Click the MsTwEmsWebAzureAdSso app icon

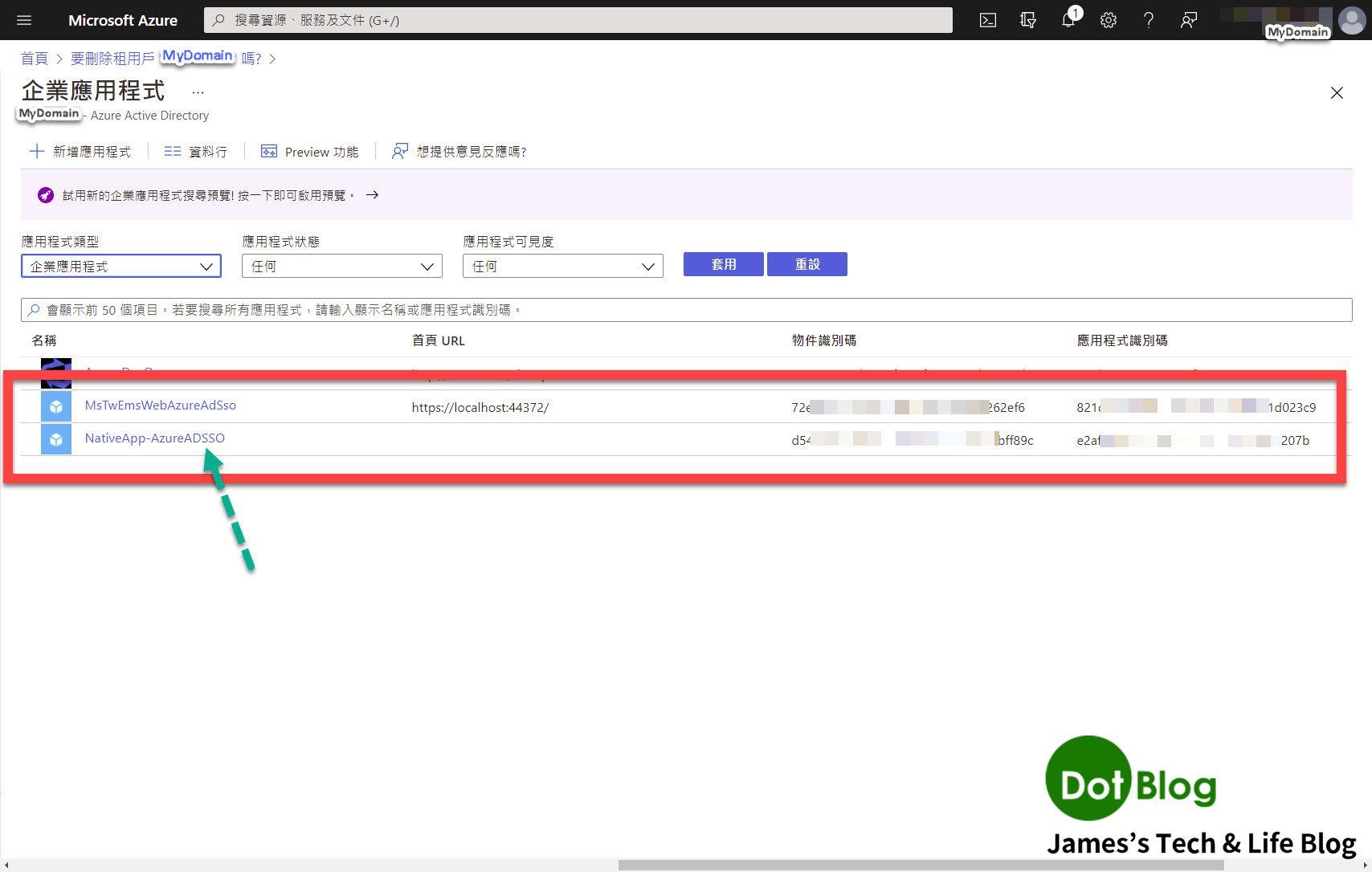pyautogui.click(x=56, y=406)
